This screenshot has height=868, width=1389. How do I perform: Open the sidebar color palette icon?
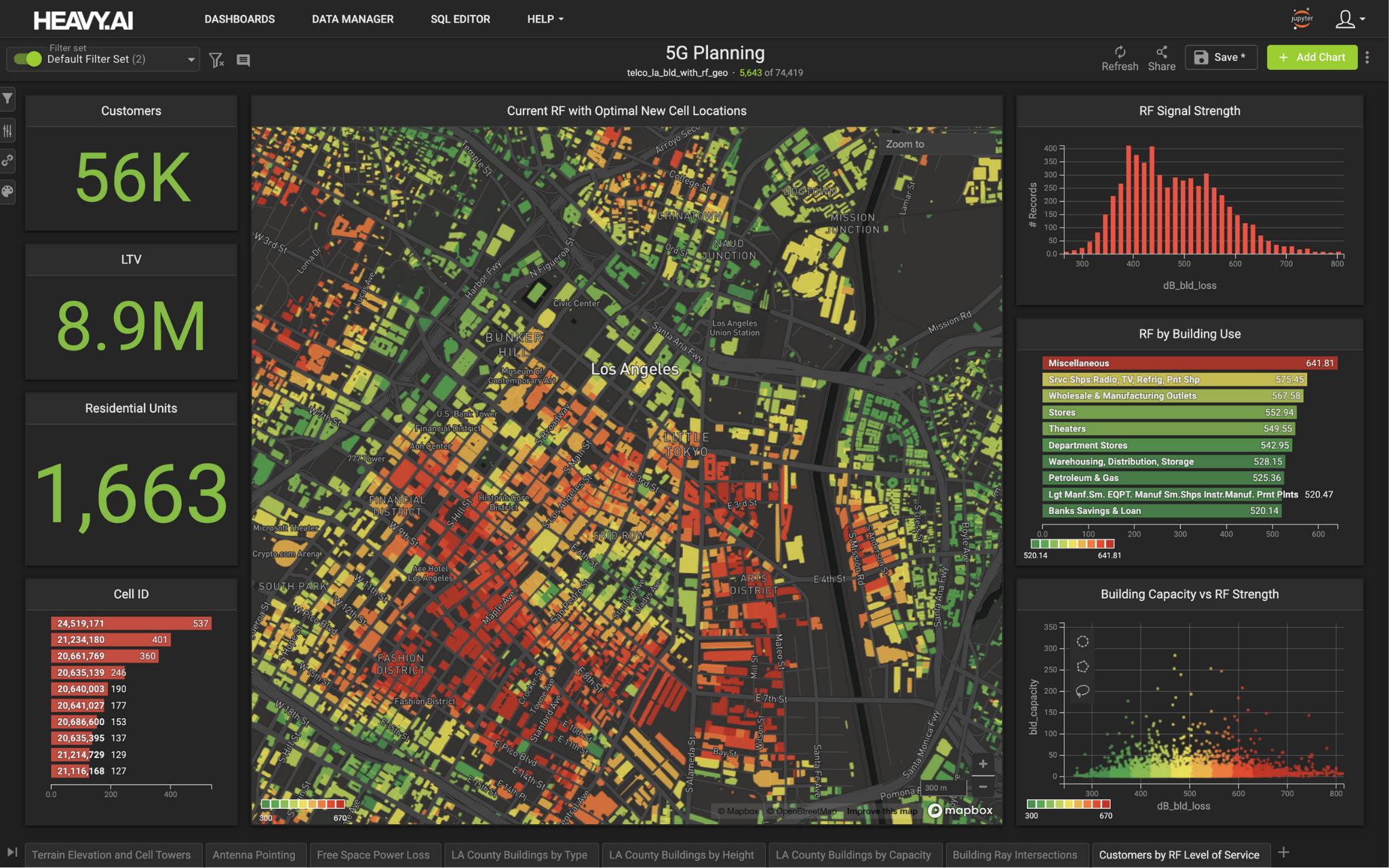coord(7,191)
